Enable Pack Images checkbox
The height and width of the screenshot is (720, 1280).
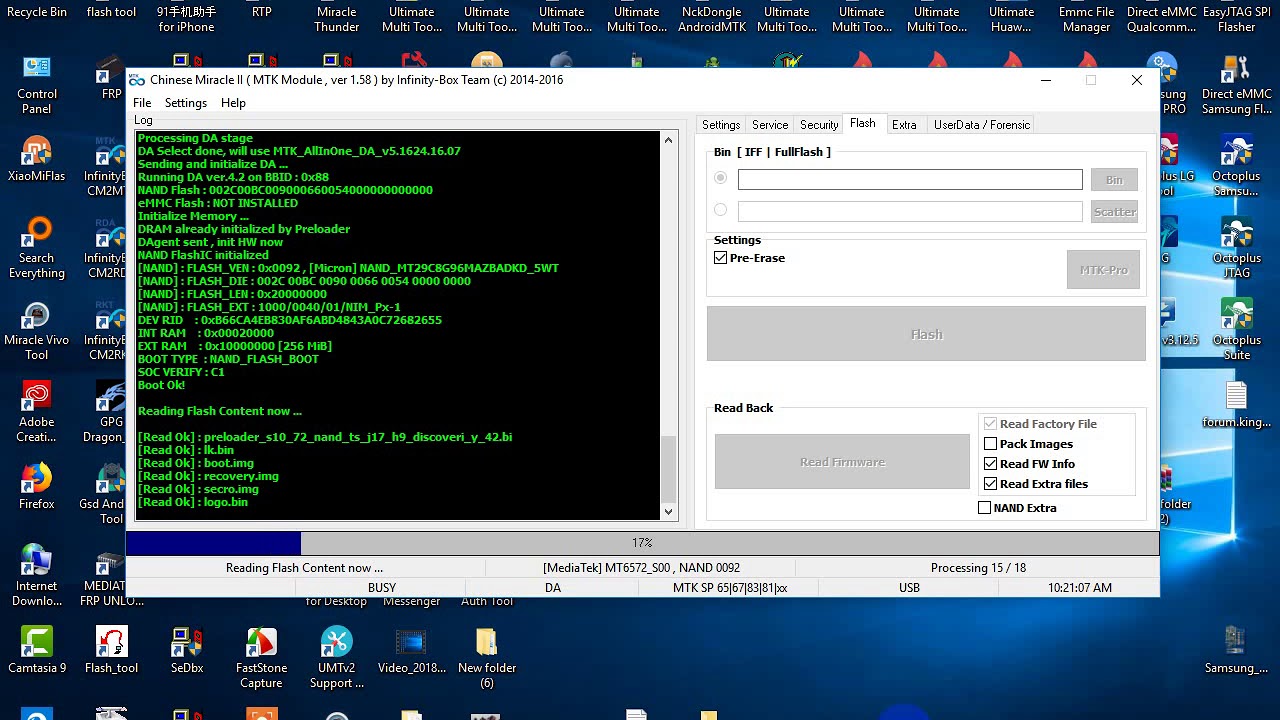click(991, 444)
